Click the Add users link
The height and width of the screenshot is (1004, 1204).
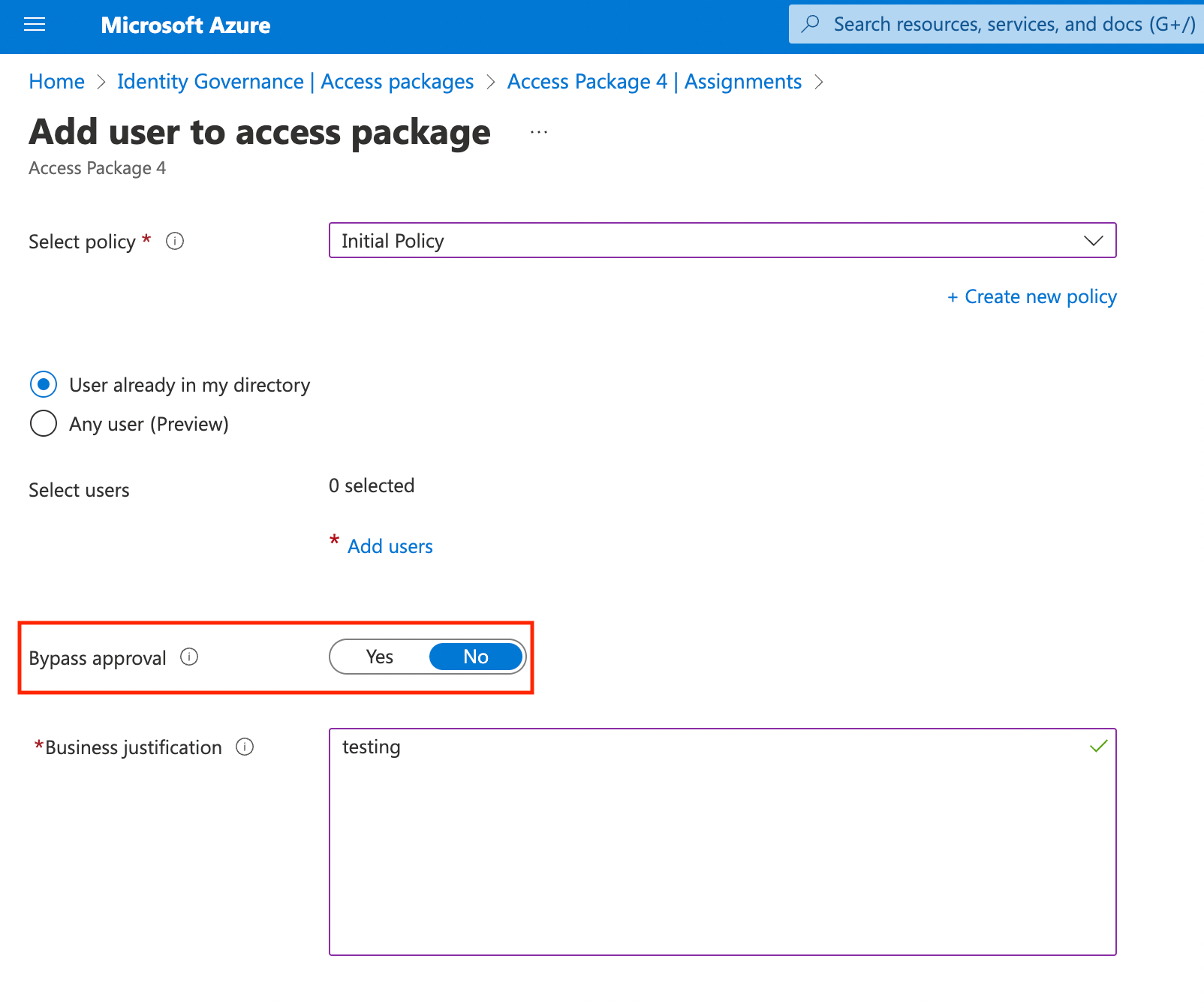(x=390, y=546)
